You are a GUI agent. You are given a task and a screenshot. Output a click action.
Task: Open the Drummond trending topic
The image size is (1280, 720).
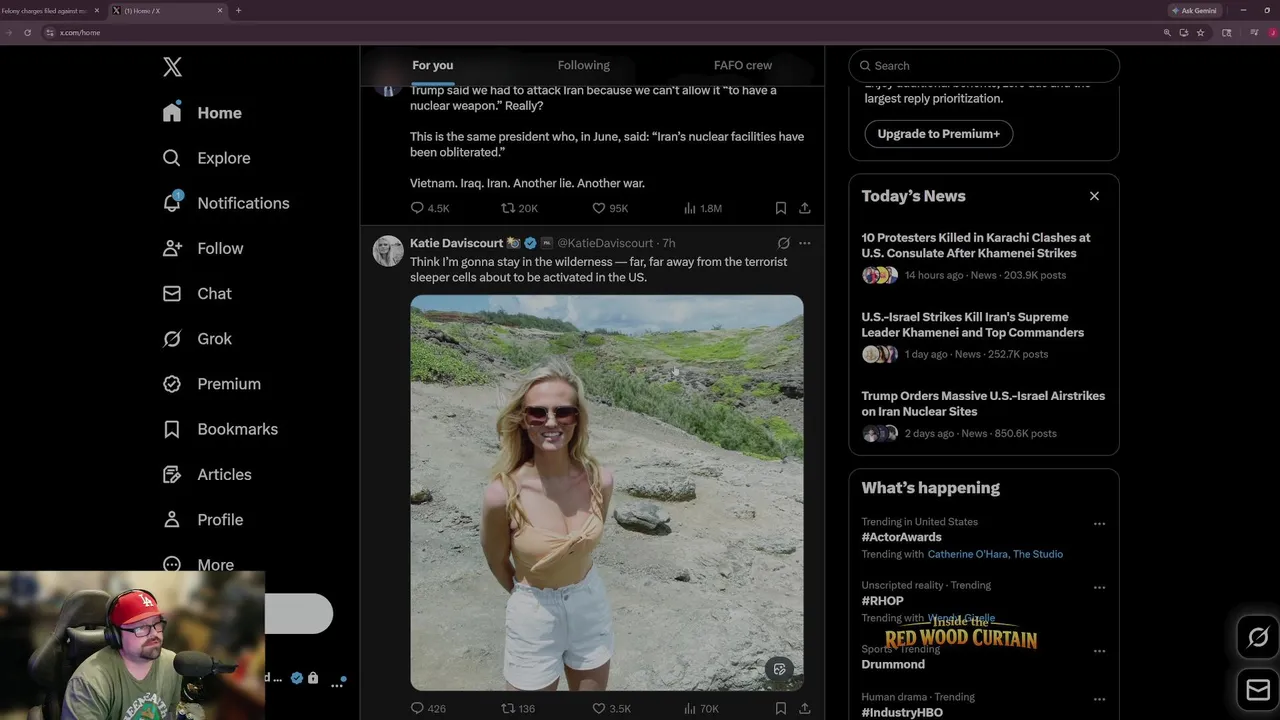coord(893,664)
